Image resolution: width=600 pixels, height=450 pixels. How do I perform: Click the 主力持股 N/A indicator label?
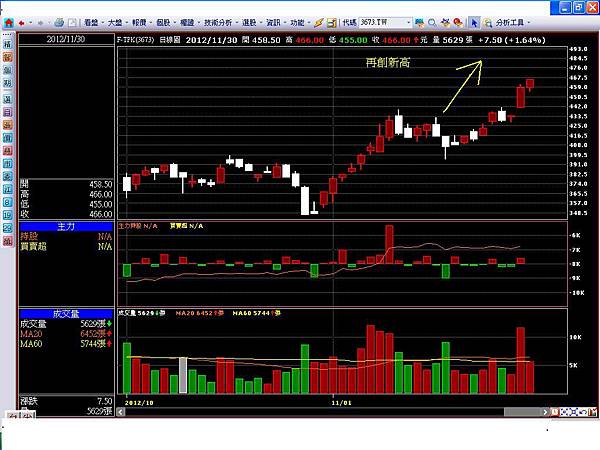tap(138, 226)
